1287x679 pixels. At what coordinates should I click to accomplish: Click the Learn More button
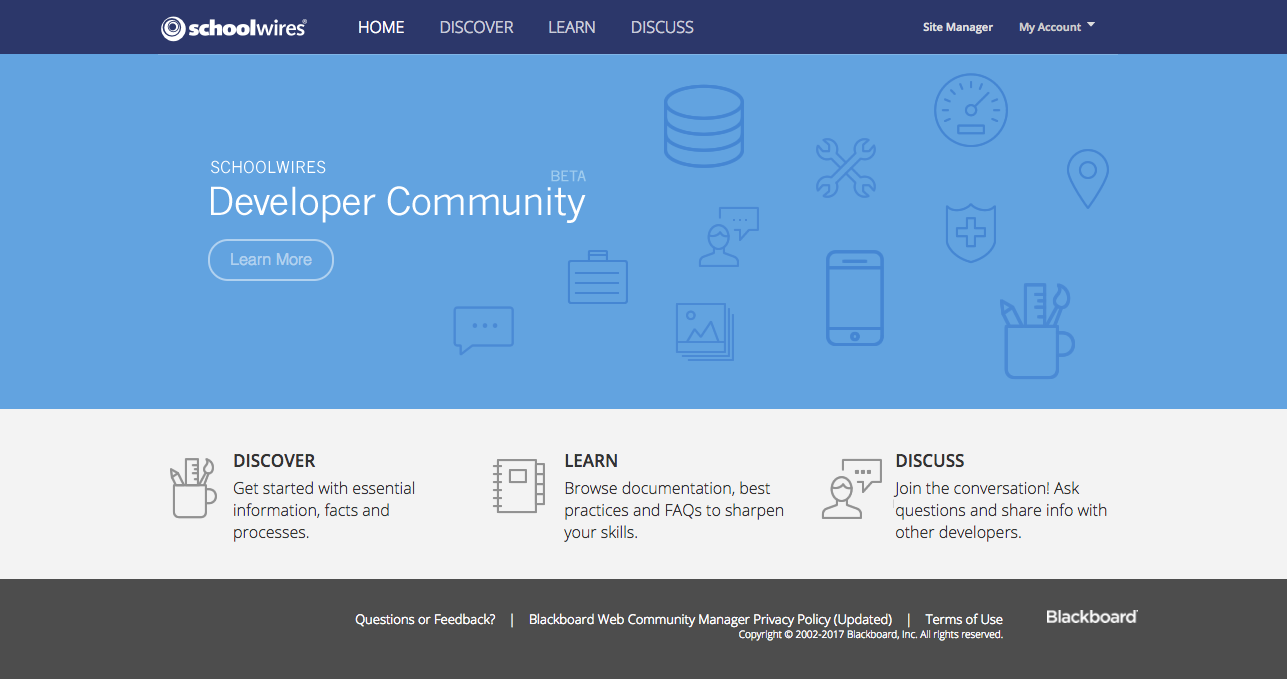(x=271, y=260)
